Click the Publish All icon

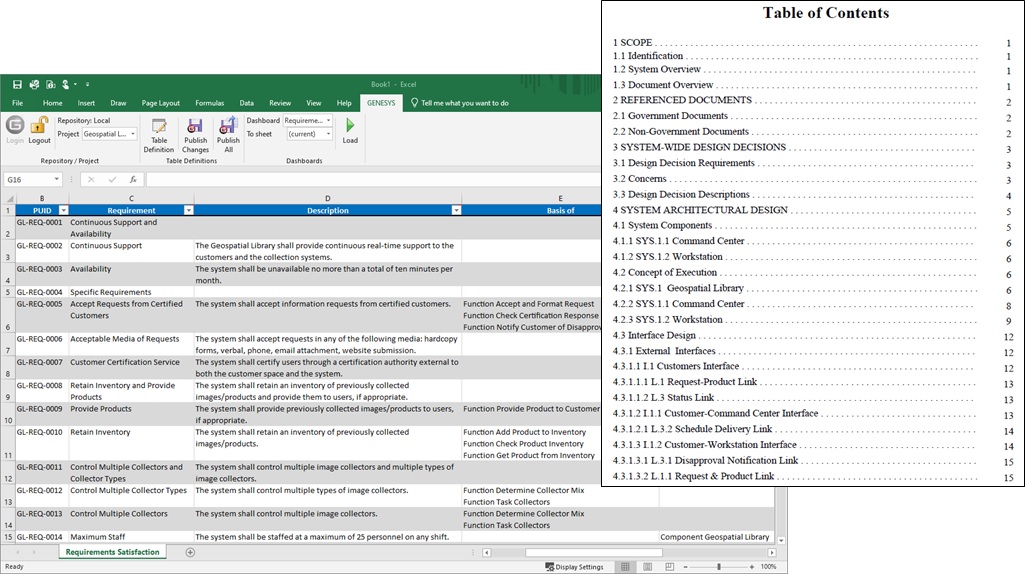[228, 133]
